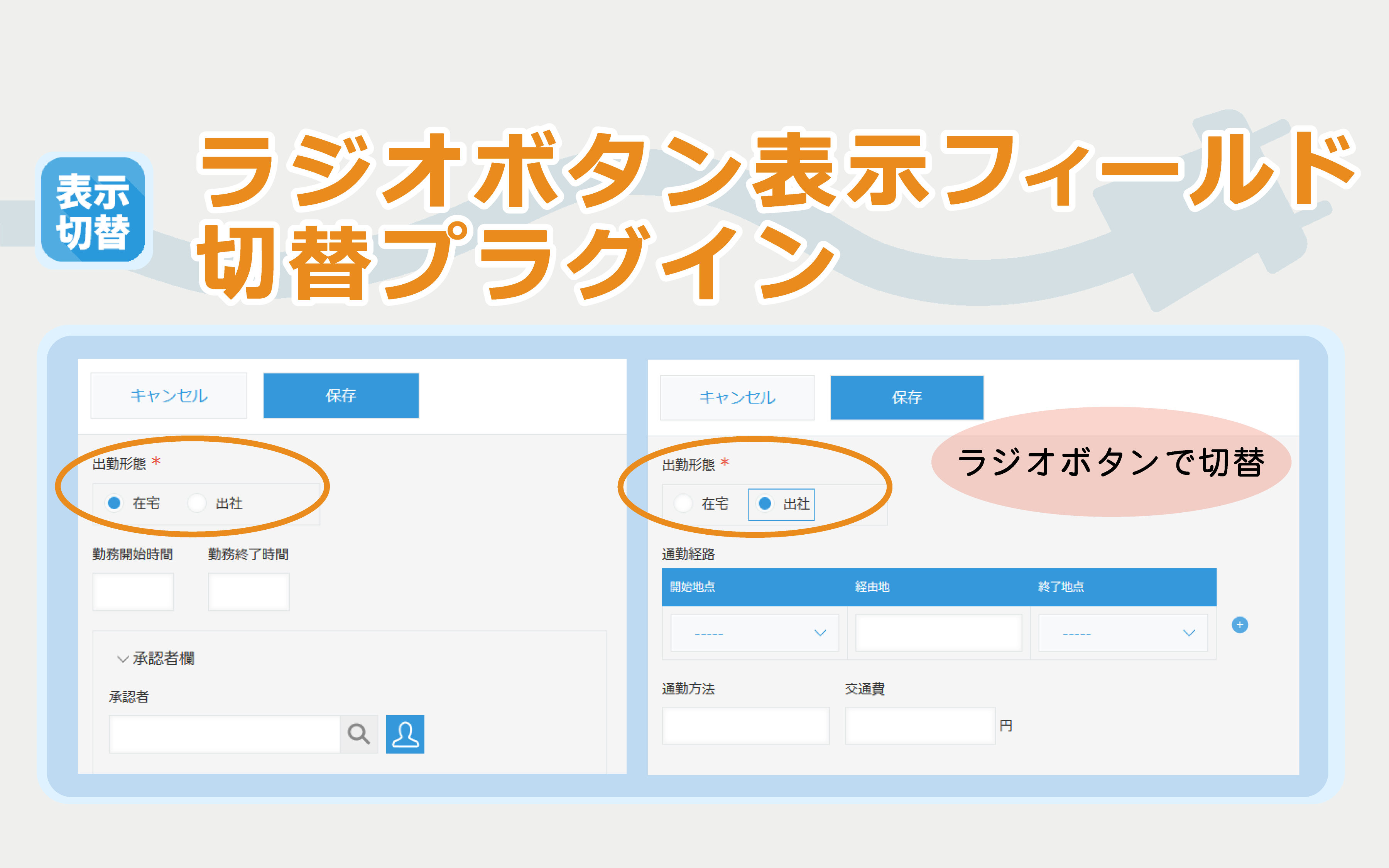
Task: Add a row with the plus icon
Action: pos(1240,625)
